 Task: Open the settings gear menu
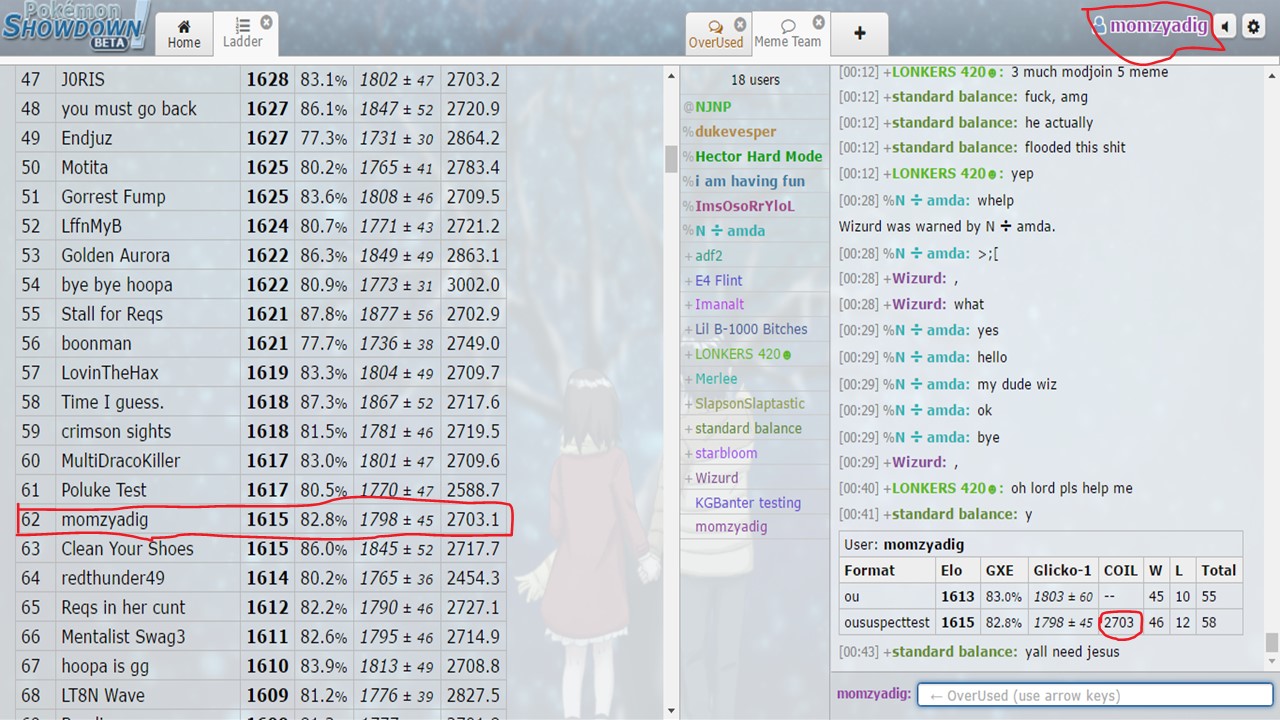coord(1253,27)
